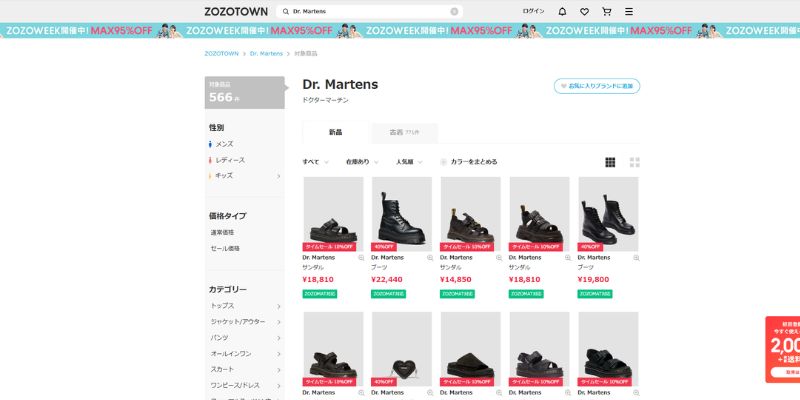The height and width of the screenshot is (400, 800).
Task: Filter by メンズ gender
Action: 224,144
